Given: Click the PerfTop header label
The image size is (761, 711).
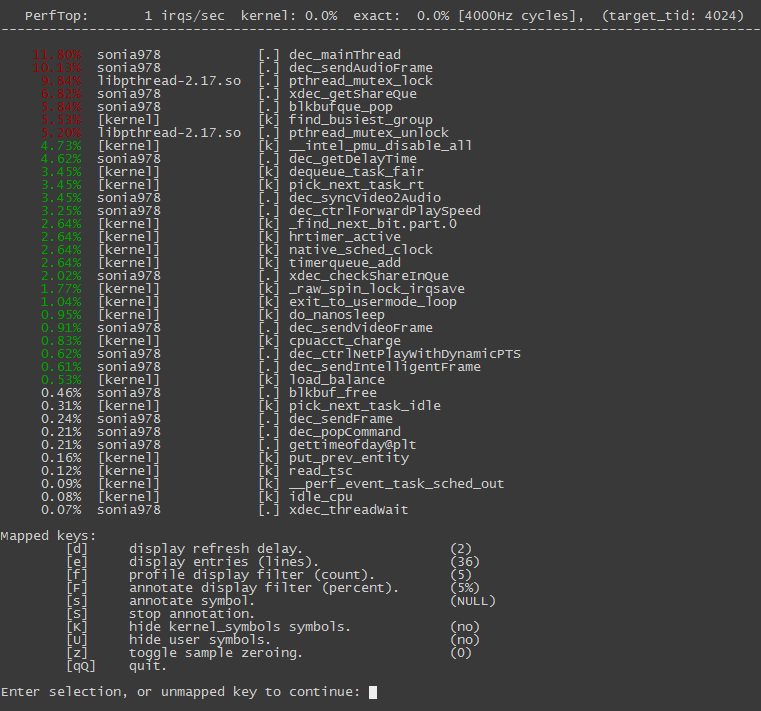Looking at the screenshot, I should pyautogui.click(x=57, y=16).
